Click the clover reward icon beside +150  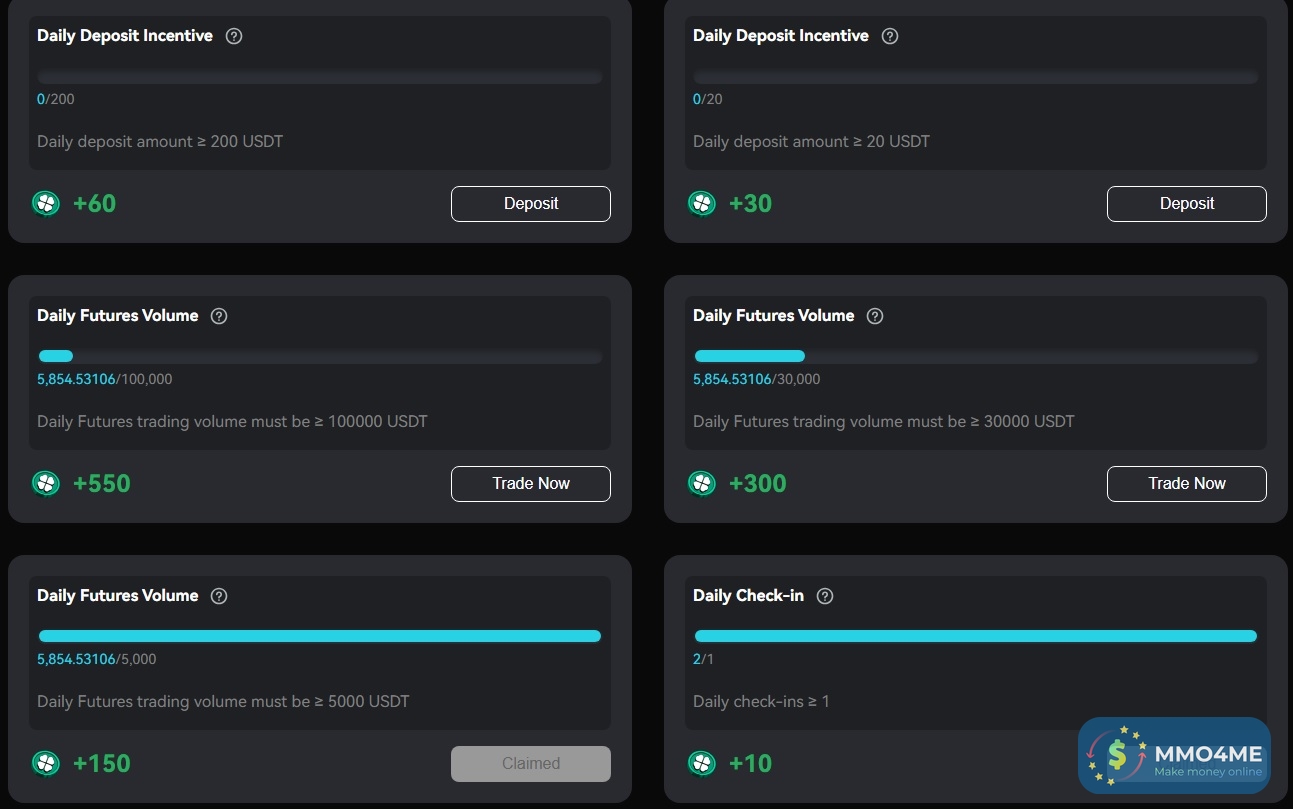(x=46, y=764)
